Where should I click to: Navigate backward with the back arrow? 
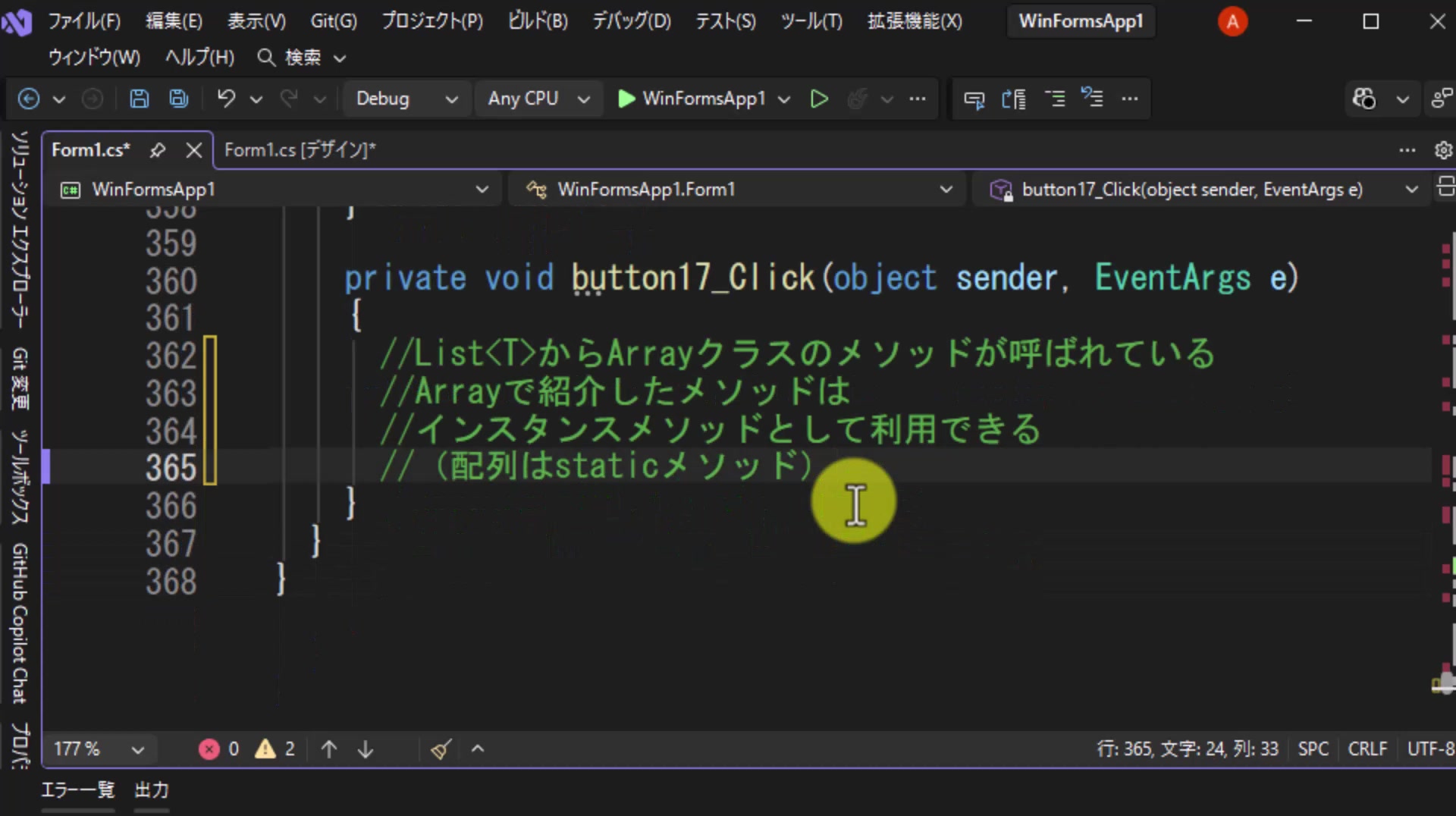pos(29,99)
